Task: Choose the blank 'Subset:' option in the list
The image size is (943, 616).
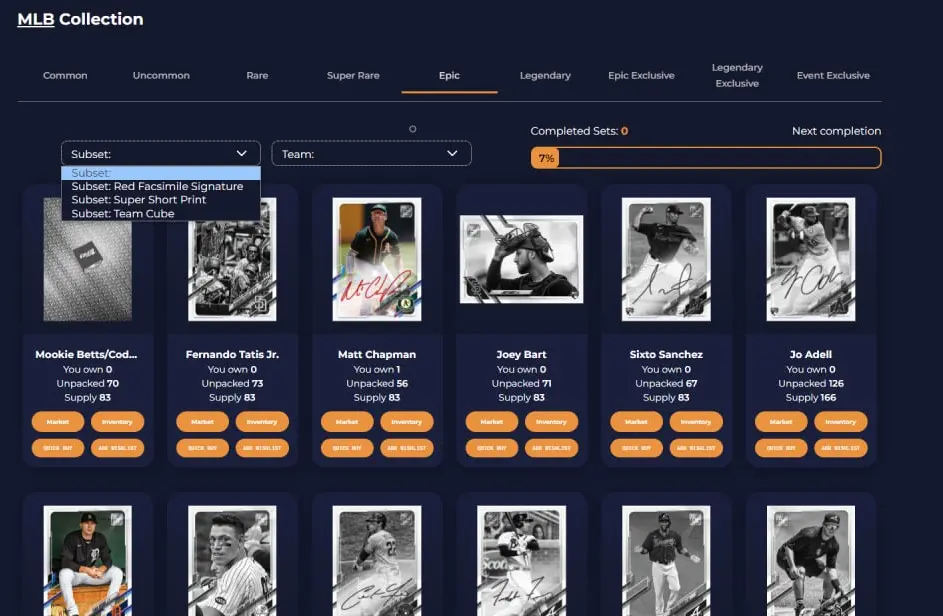Action: point(161,173)
